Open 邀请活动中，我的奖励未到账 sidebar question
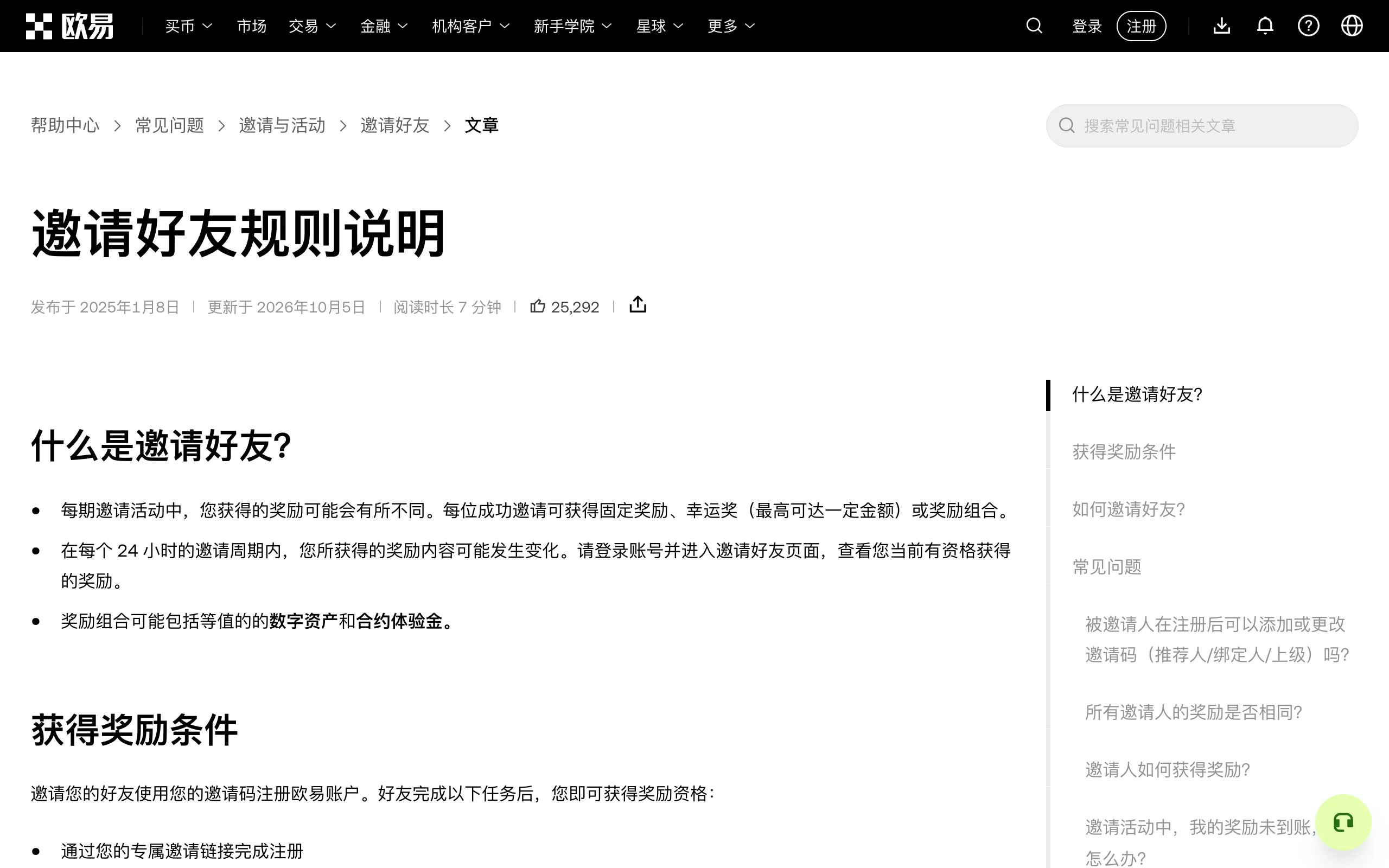 tap(1201, 843)
